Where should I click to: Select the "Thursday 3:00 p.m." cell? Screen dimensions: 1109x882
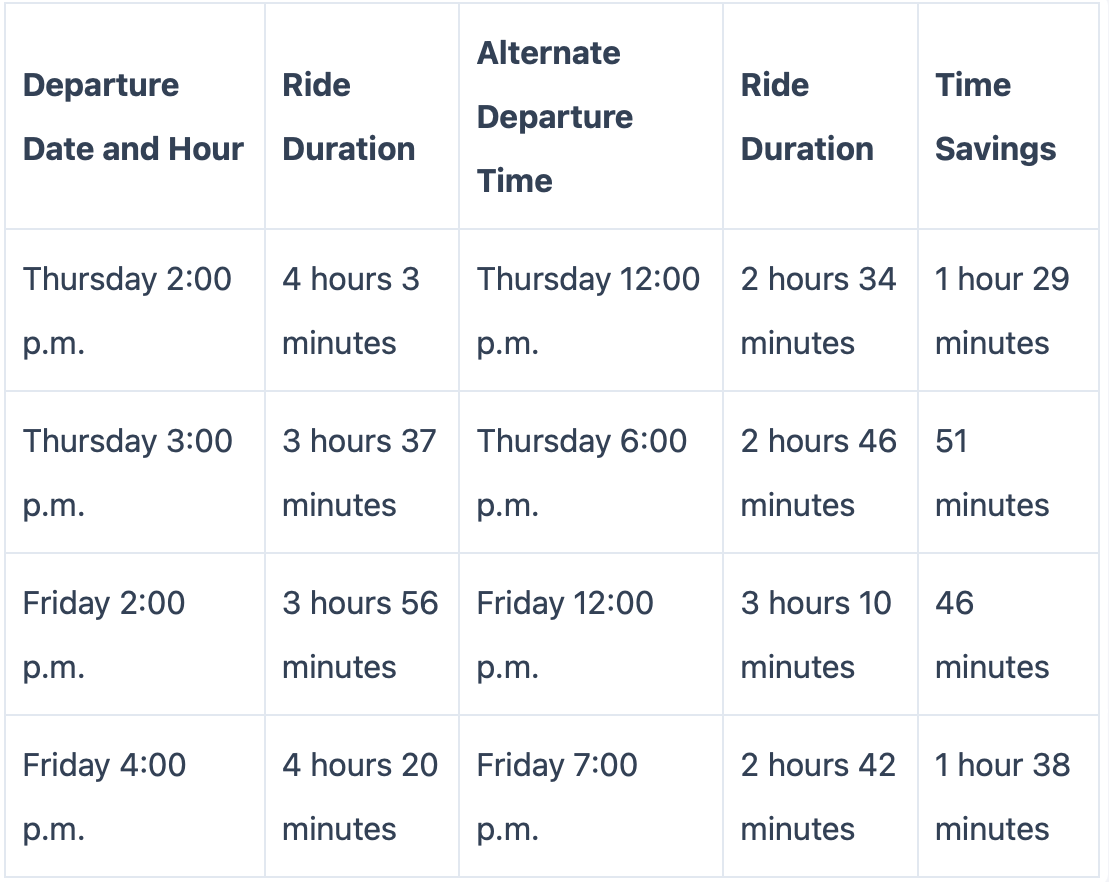tap(134, 472)
